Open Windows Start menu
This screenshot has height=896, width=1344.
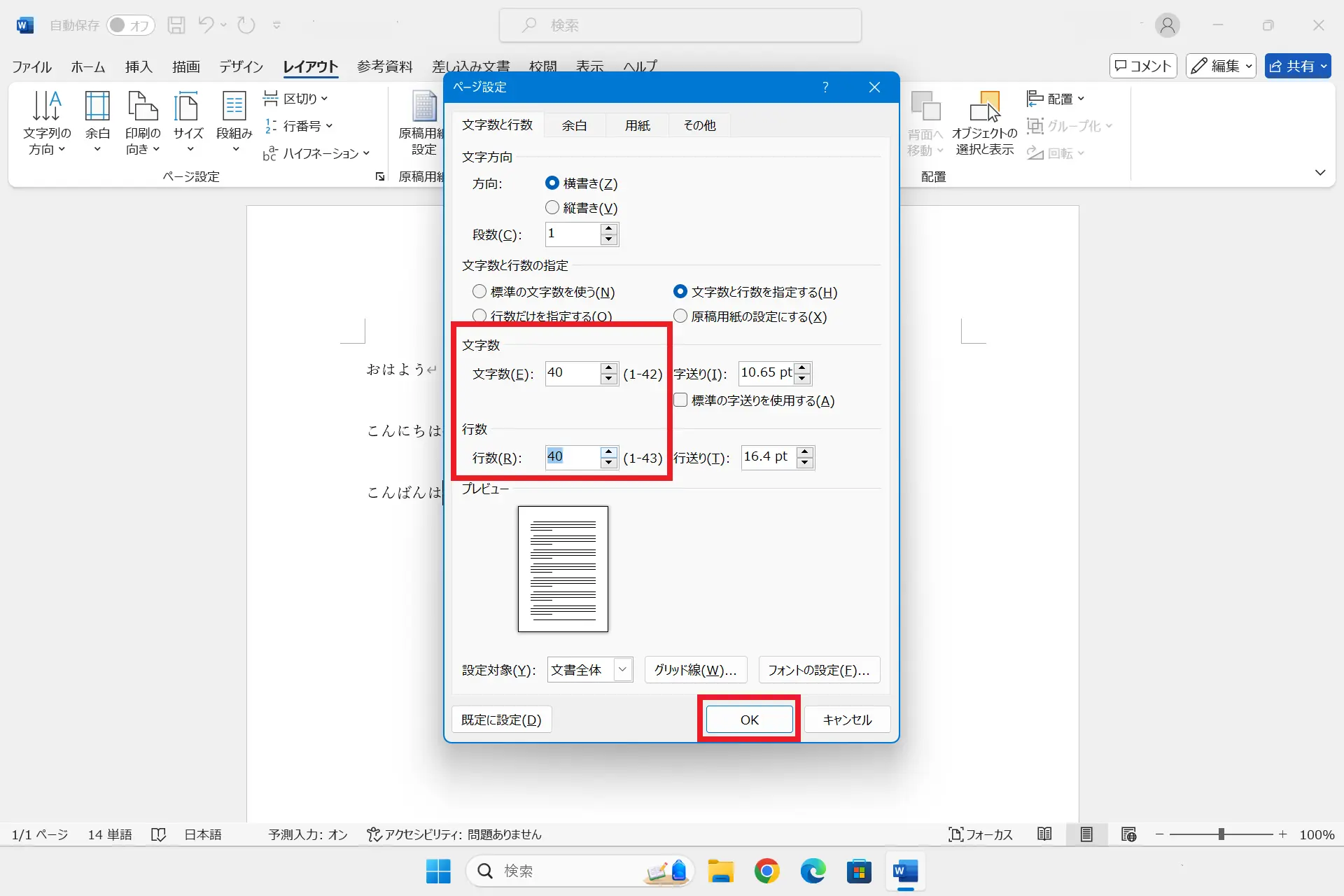(x=438, y=871)
